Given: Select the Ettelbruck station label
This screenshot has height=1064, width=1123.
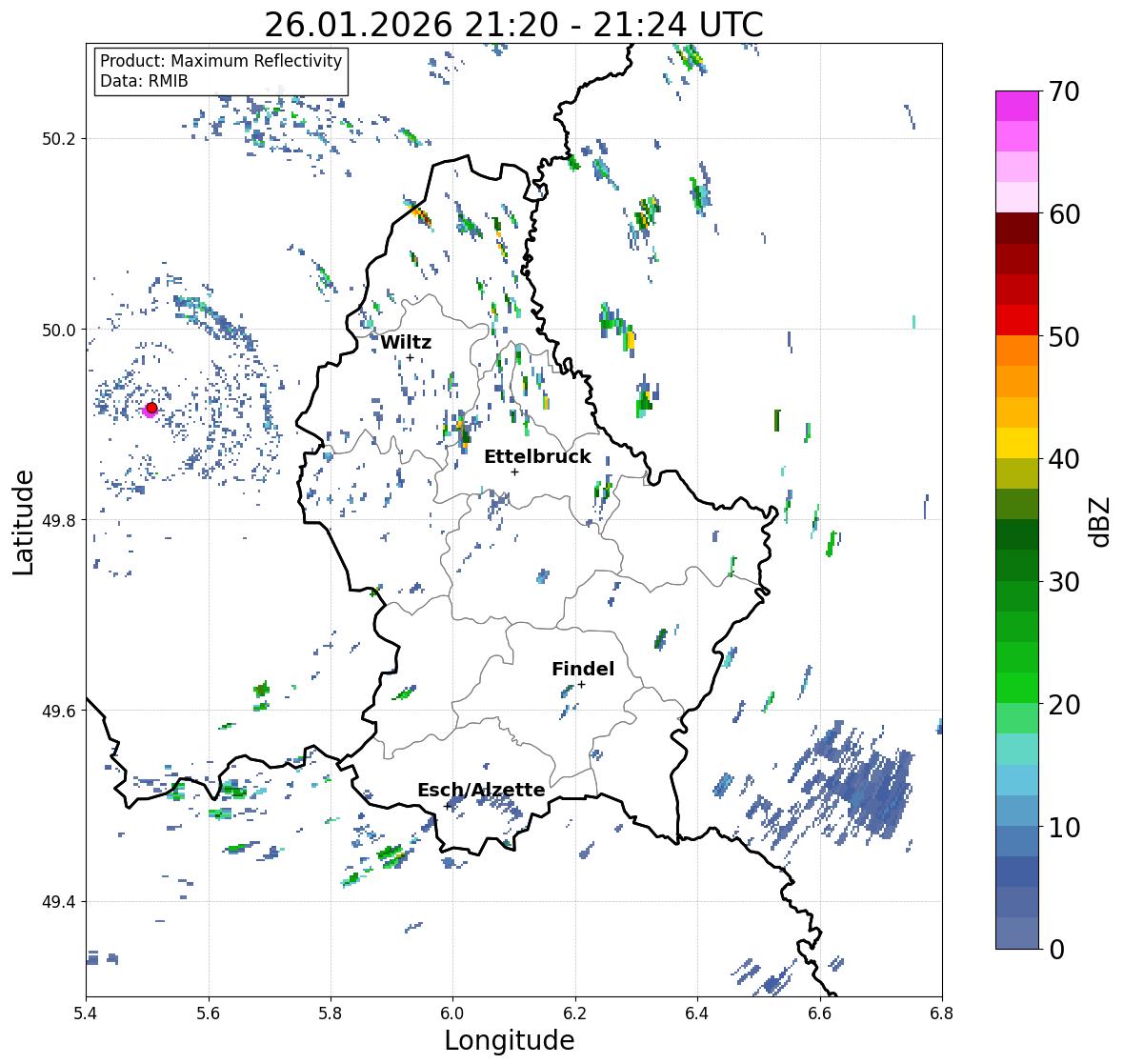Looking at the screenshot, I should pos(537,457).
